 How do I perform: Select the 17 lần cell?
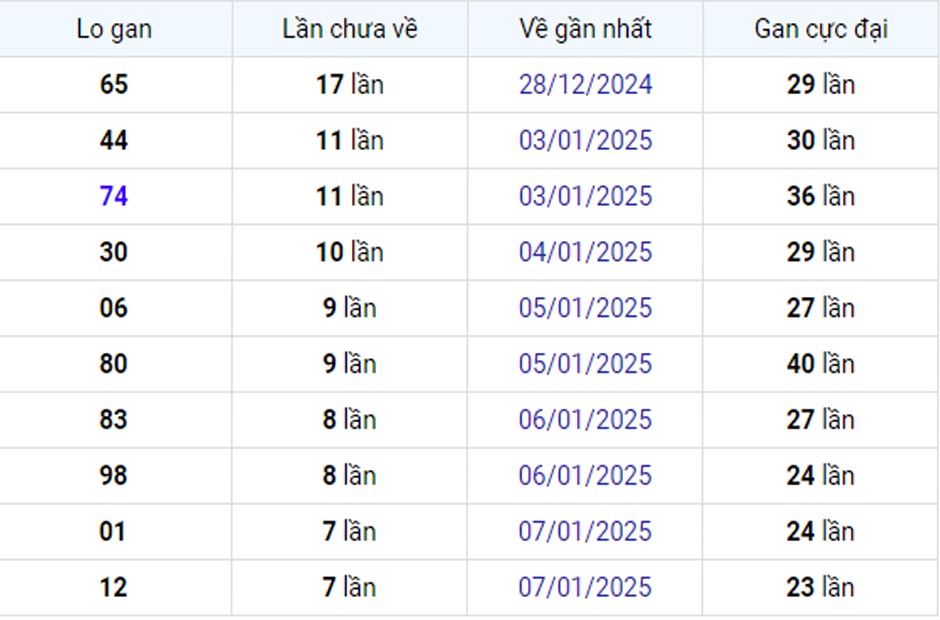(x=350, y=85)
